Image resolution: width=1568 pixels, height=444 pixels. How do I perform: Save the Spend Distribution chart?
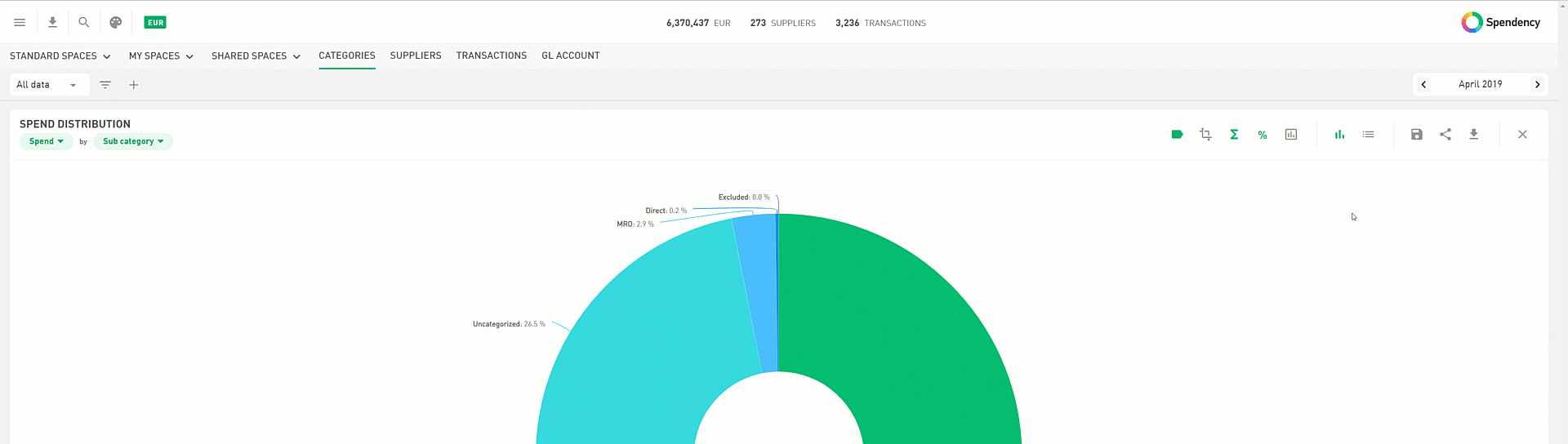1417,135
